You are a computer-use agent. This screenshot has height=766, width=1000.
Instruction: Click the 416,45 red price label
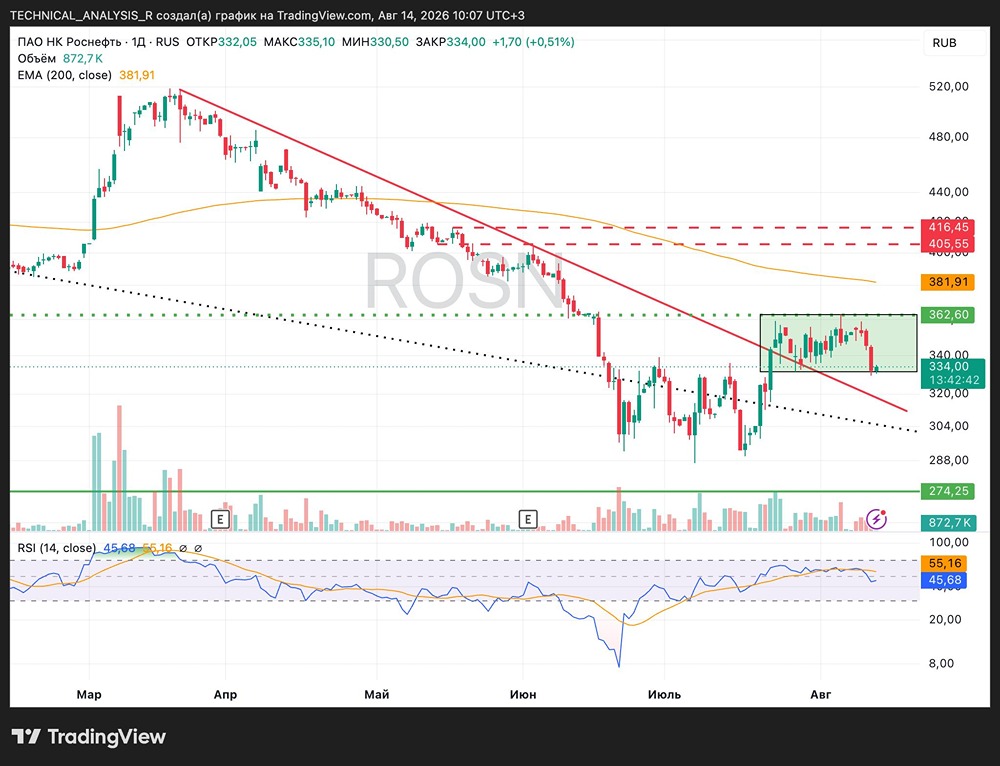(x=948, y=227)
